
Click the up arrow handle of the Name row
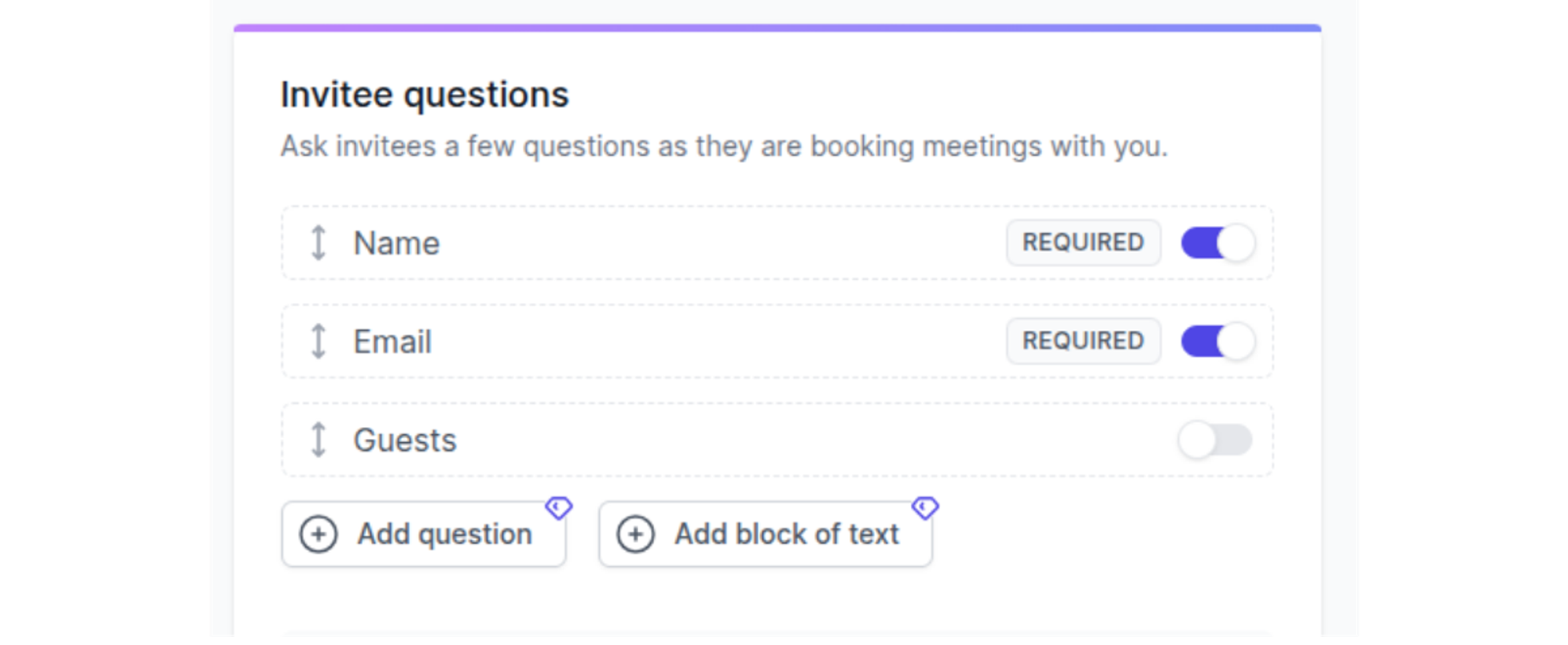(x=318, y=235)
